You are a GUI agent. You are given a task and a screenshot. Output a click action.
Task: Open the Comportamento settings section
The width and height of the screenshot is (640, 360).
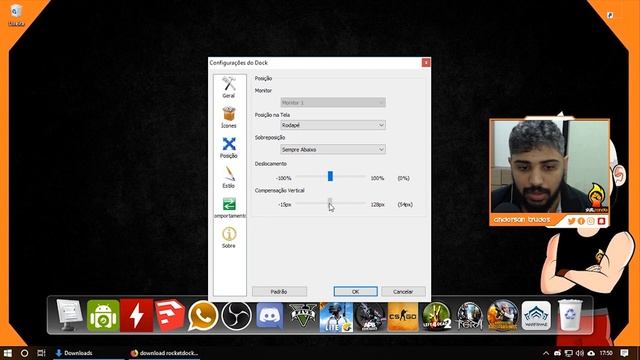(229, 207)
